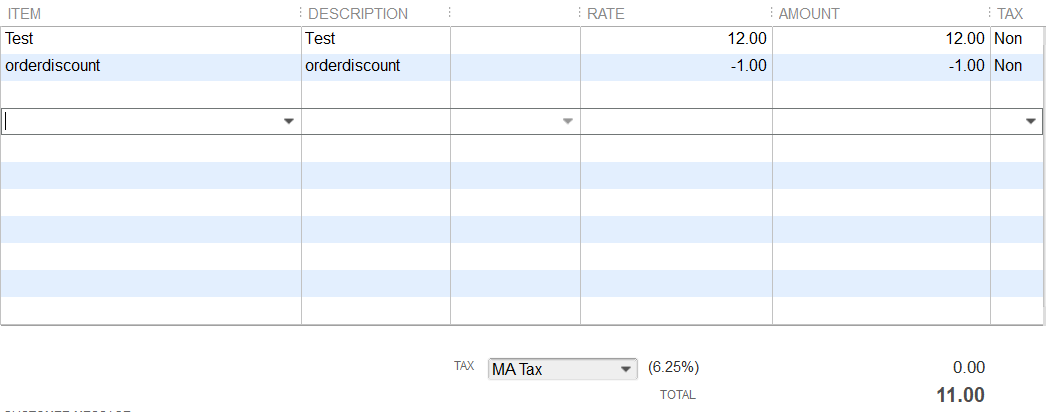Image resolution: width=1046 pixels, height=412 pixels.
Task: Click the TAX column header
Action: coord(1010,14)
